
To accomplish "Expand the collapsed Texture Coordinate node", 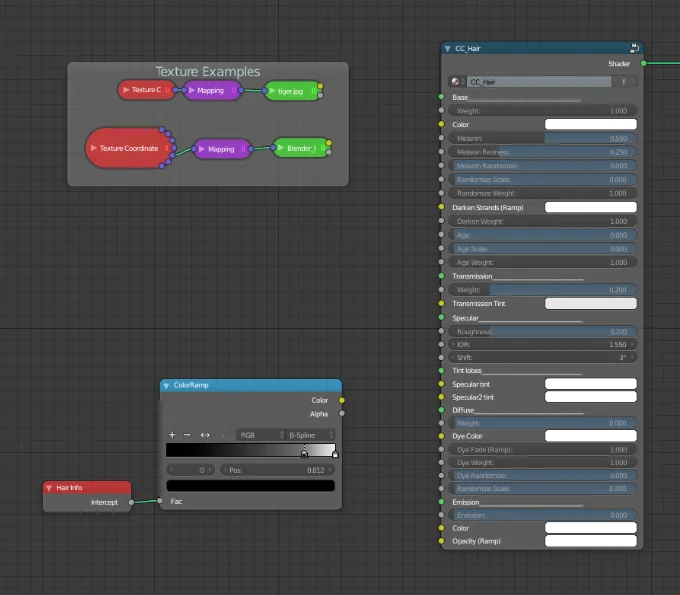I will tap(93, 148).
